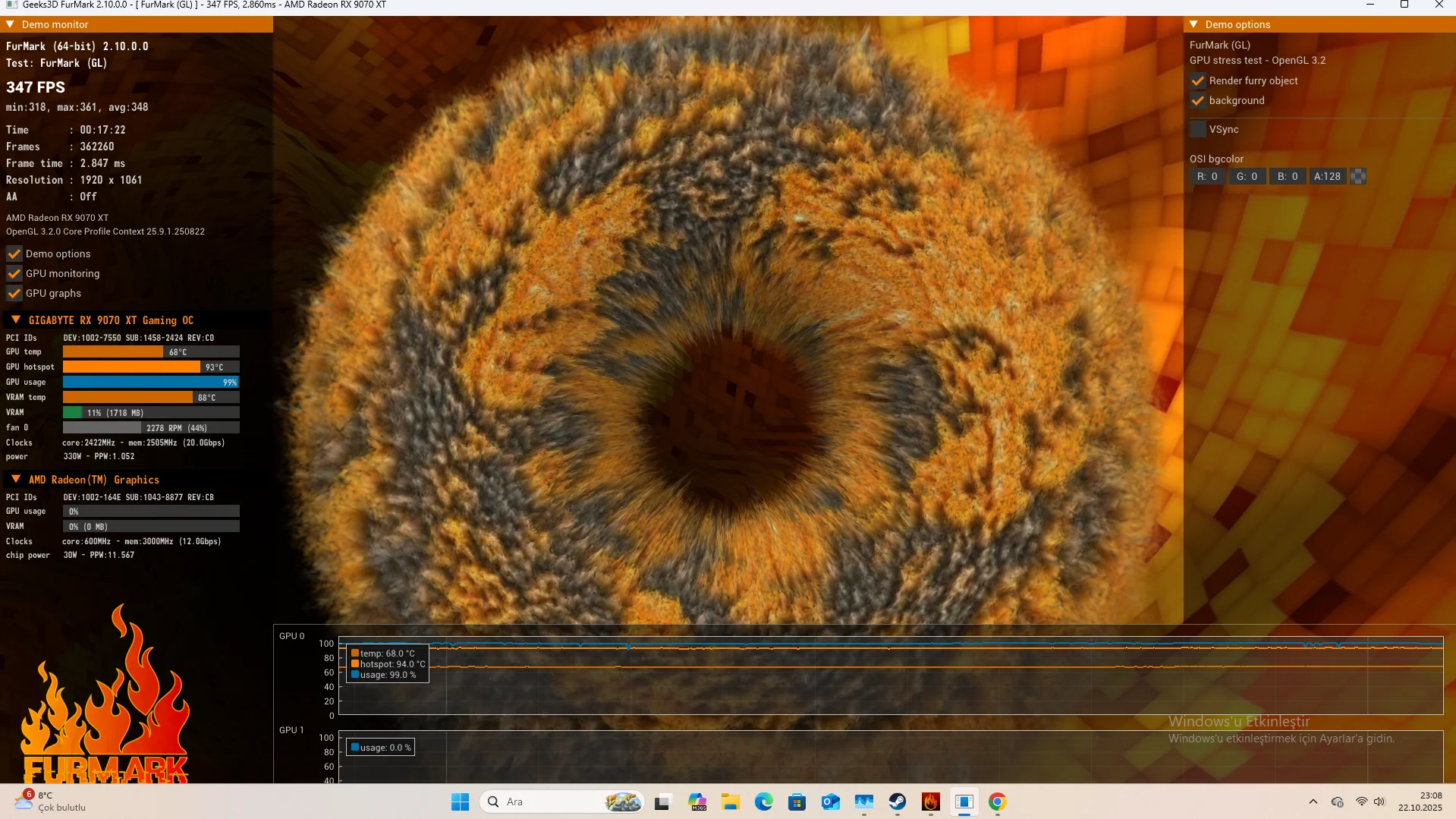1456x819 pixels.
Task: Enable the VSync checkbox
Action: coord(1198,129)
